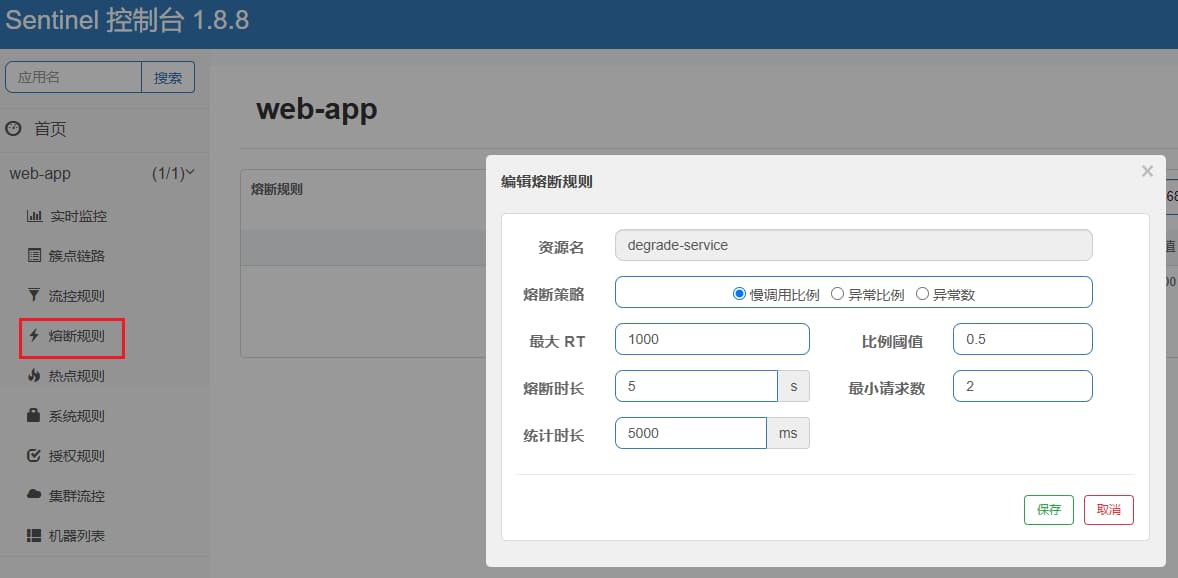Open 首页 in the sidebar
The width and height of the screenshot is (1178, 578).
50,129
